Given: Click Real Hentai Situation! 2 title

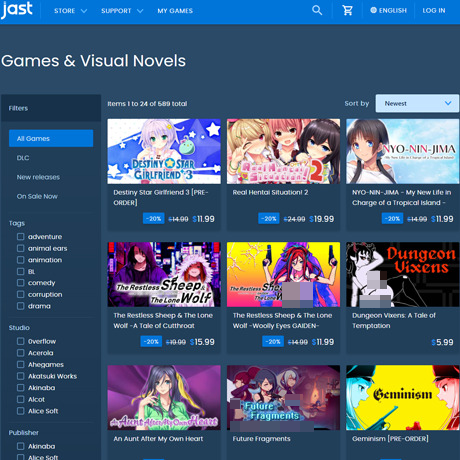Looking at the screenshot, I should coord(270,192).
